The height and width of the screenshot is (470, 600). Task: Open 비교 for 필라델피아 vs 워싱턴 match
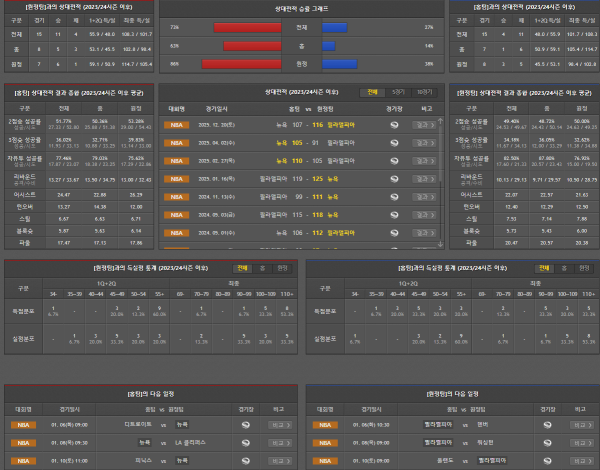pyautogui.click(x=580, y=443)
